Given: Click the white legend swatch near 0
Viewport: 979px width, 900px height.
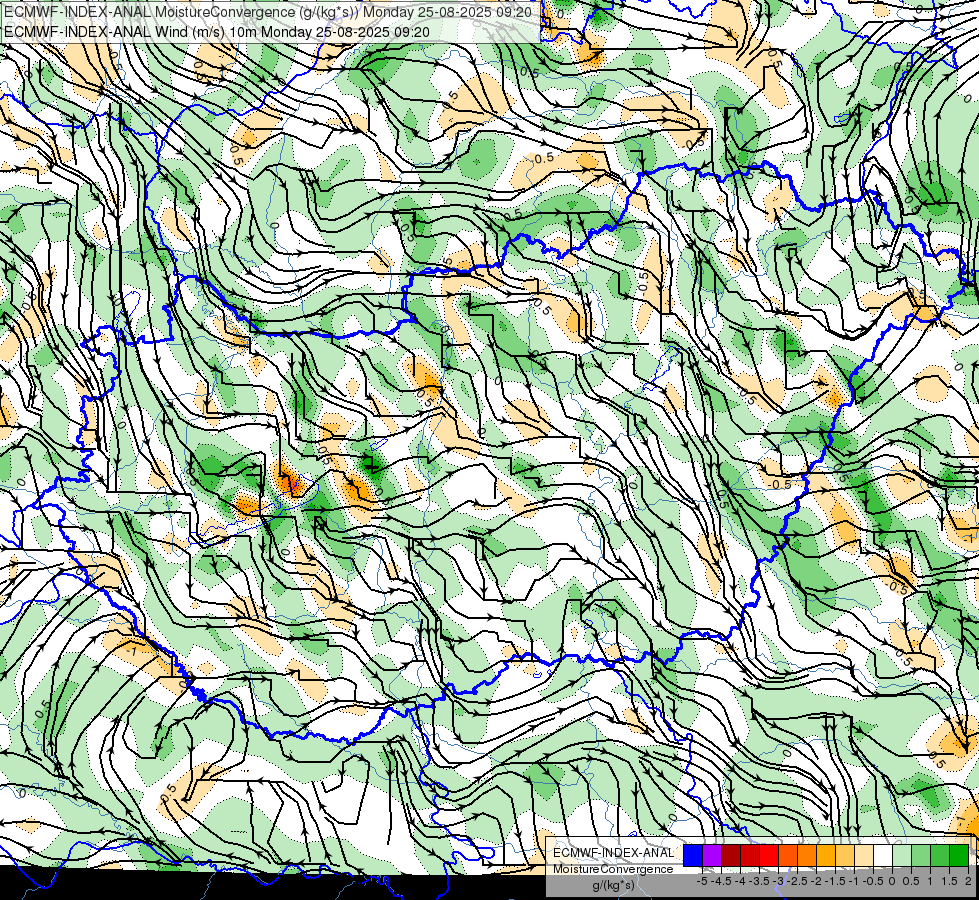Looking at the screenshot, I should (x=883, y=855).
